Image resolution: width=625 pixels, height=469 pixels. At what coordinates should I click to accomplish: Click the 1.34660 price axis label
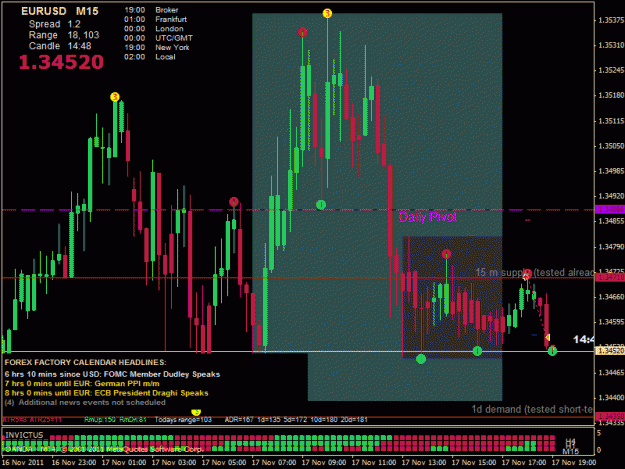point(611,297)
